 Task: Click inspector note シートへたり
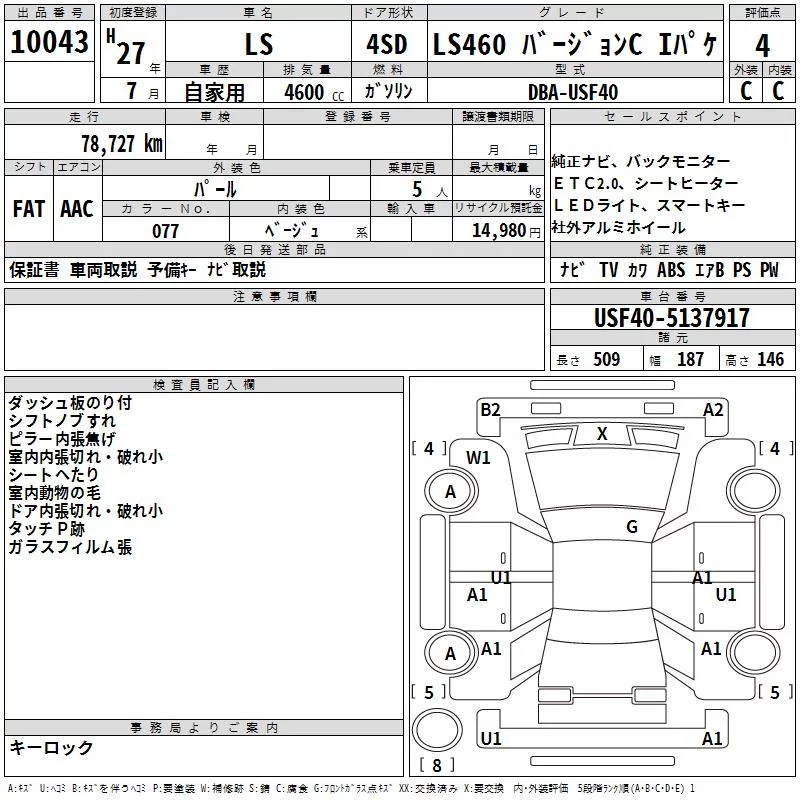pos(54,474)
